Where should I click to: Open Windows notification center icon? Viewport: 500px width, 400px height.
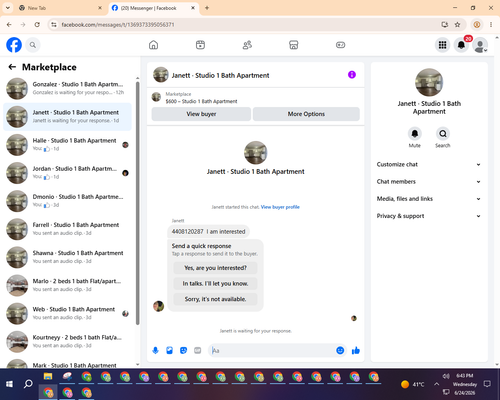click(x=487, y=384)
